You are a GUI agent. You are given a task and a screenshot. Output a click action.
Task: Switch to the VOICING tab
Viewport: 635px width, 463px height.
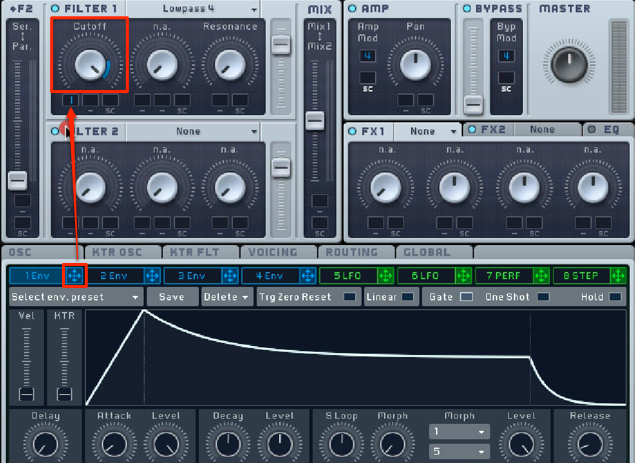(279, 252)
